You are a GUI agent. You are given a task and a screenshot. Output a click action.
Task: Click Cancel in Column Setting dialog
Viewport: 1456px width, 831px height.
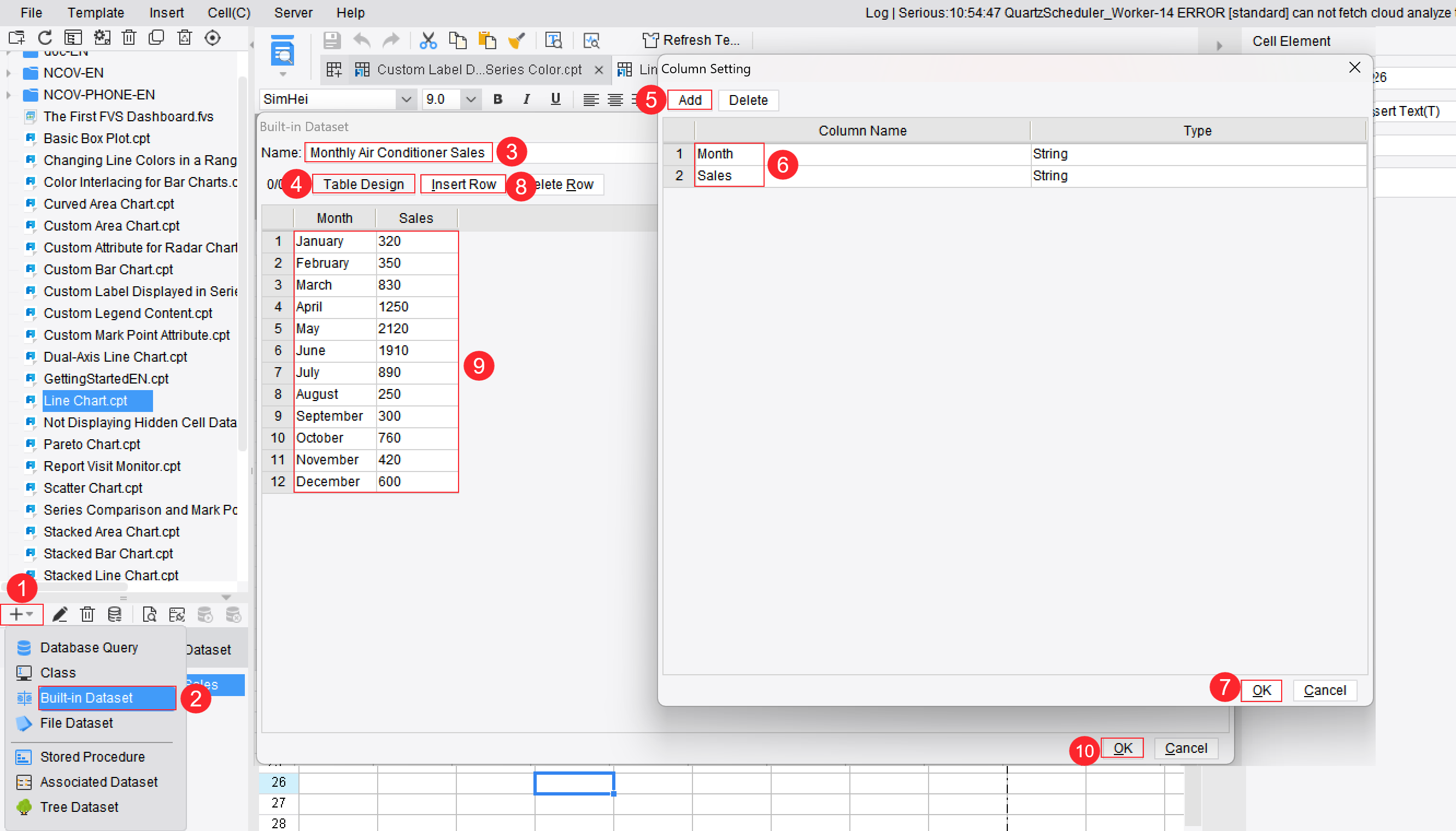pos(1324,690)
